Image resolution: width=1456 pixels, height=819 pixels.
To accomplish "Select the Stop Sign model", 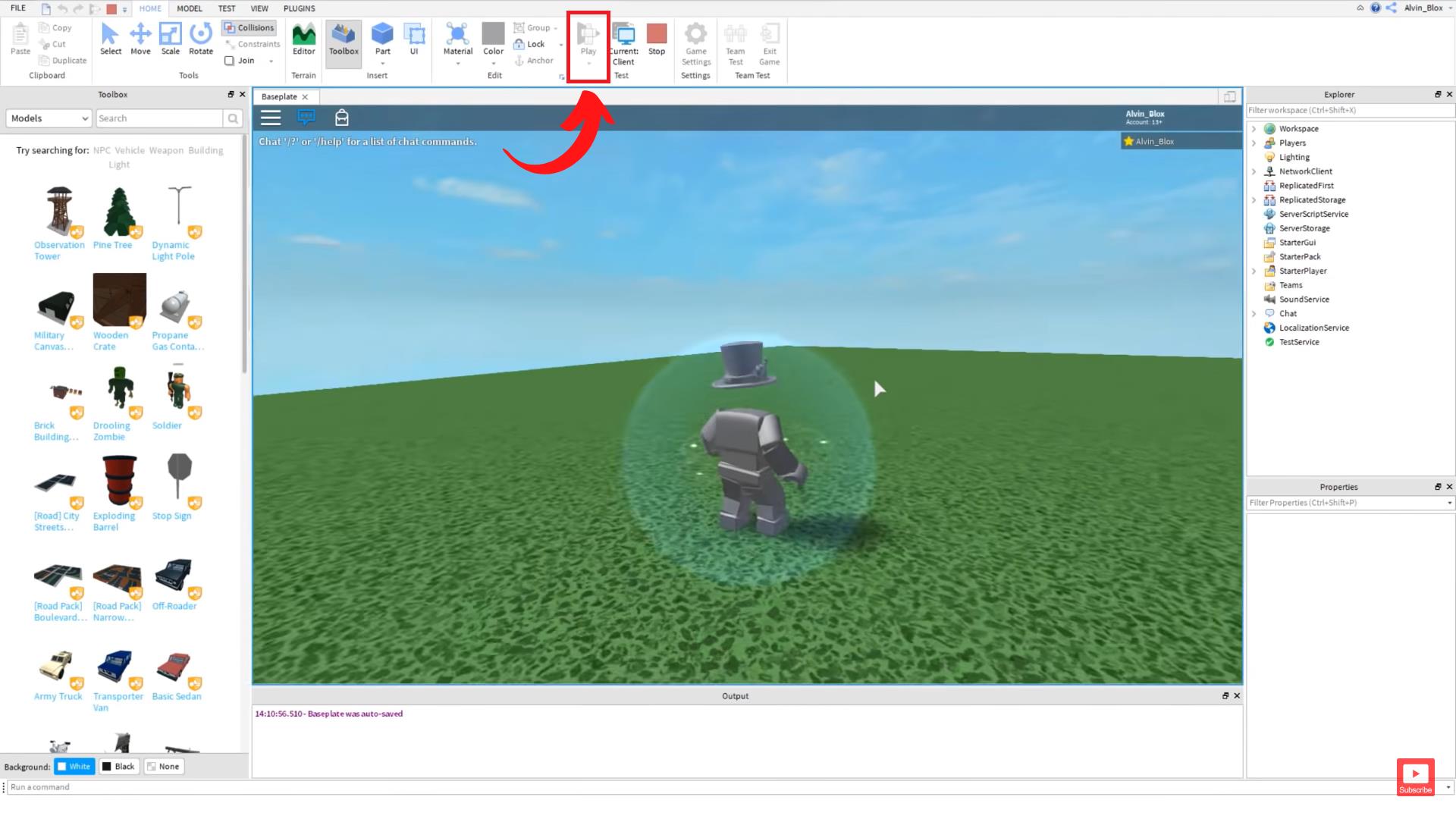I will [177, 488].
